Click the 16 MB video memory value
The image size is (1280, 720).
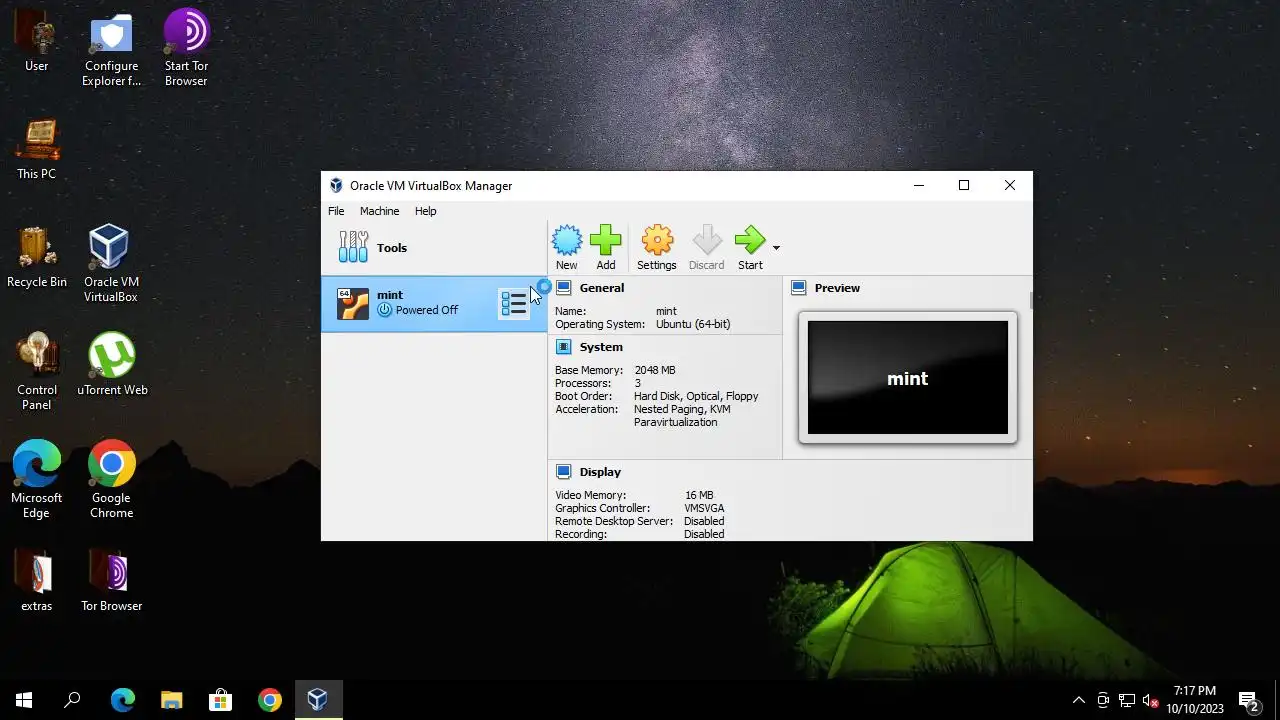coord(699,495)
